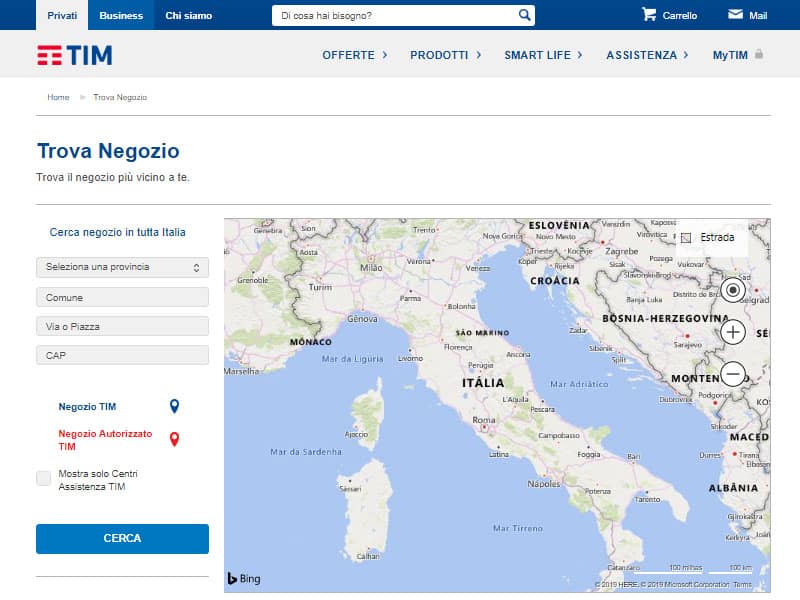Click the blue Negozio TIM pin icon
The width and height of the screenshot is (800, 600).
point(174,406)
